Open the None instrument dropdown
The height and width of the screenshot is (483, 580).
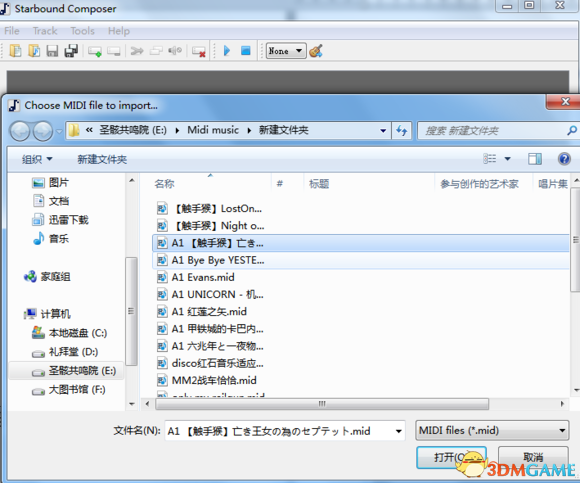click(286, 51)
